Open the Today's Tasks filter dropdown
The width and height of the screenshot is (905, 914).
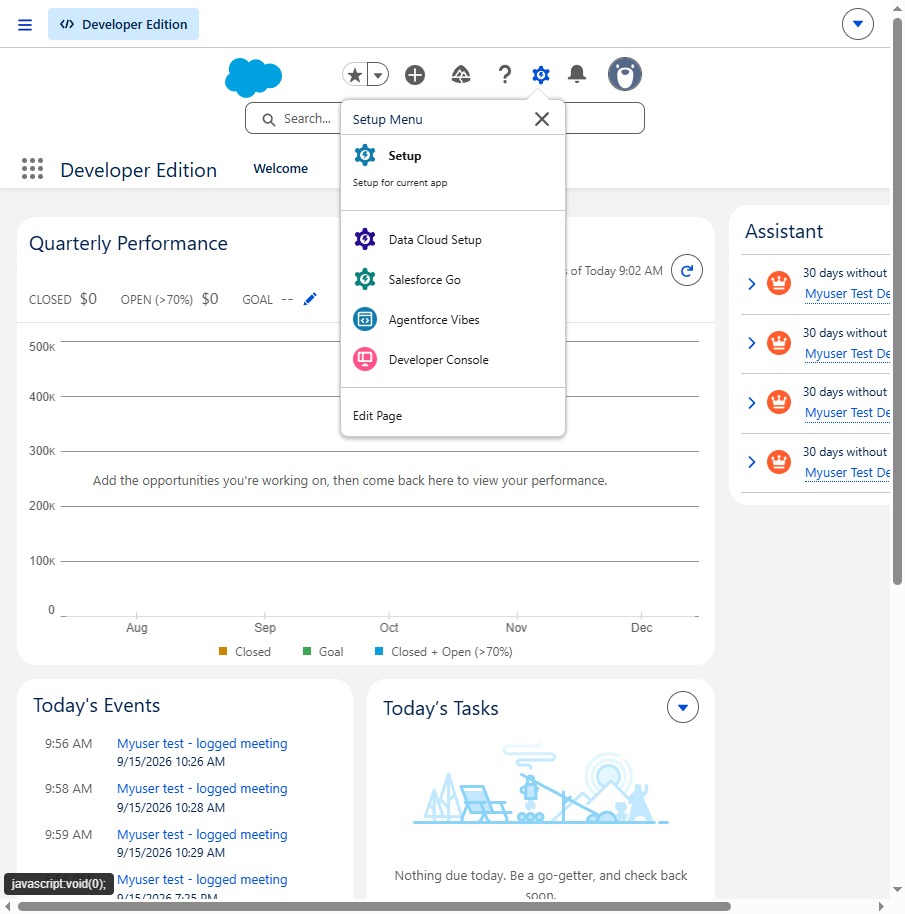pyautogui.click(x=683, y=707)
